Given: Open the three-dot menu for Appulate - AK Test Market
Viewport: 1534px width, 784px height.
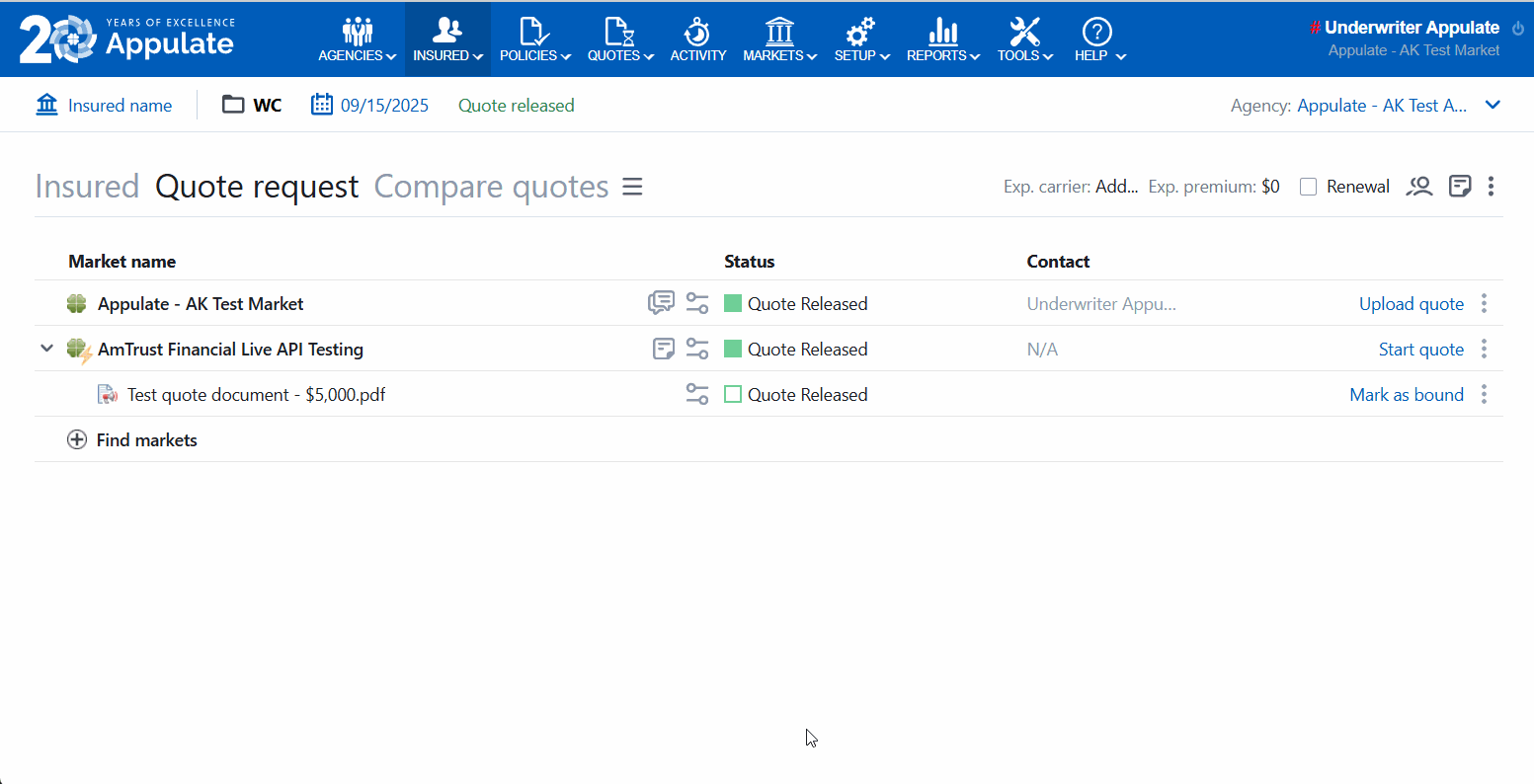Looking at the screenshot, I should [x=1484, y=303].
